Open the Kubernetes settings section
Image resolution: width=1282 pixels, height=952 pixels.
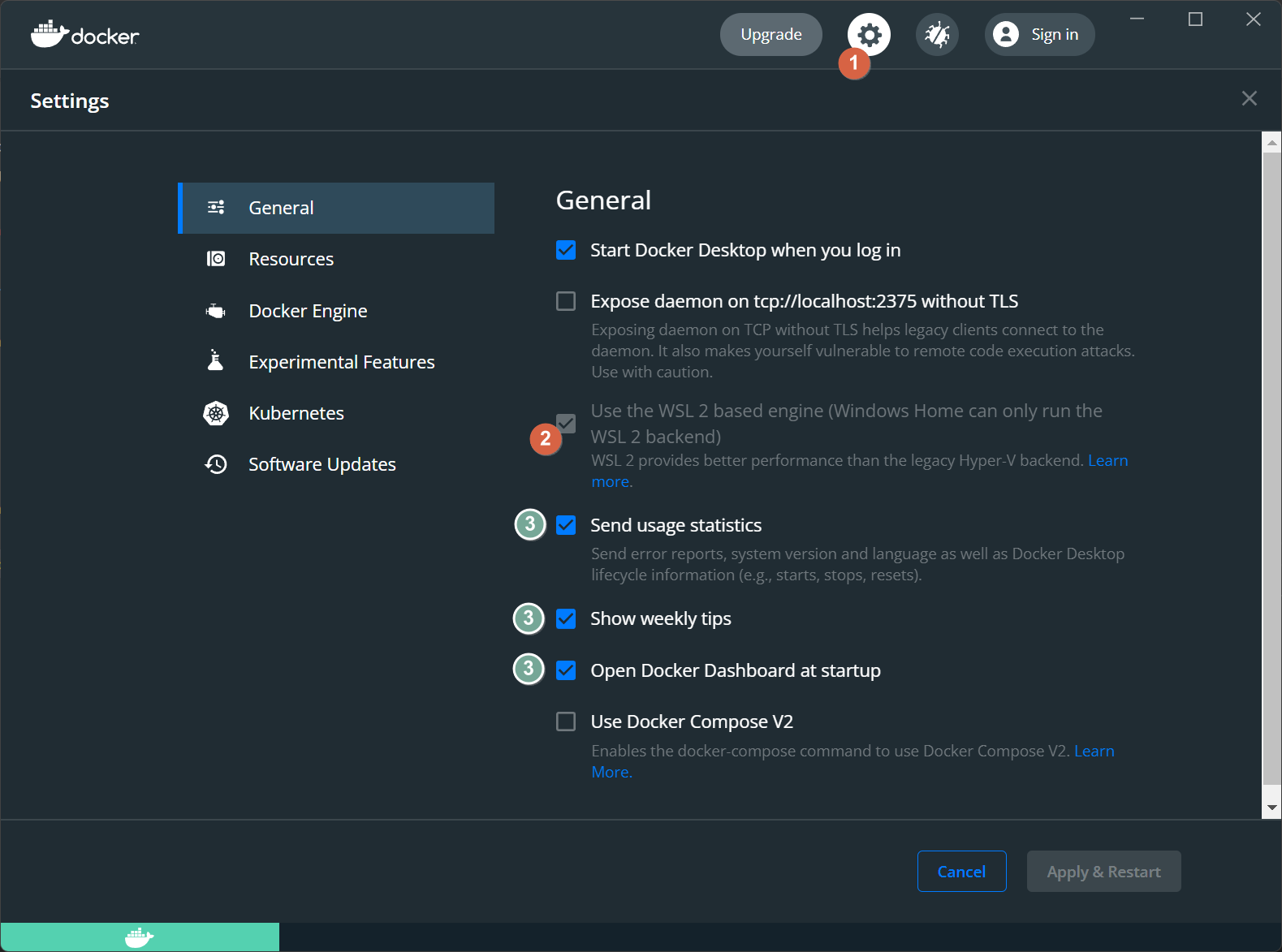pos(336,413)
